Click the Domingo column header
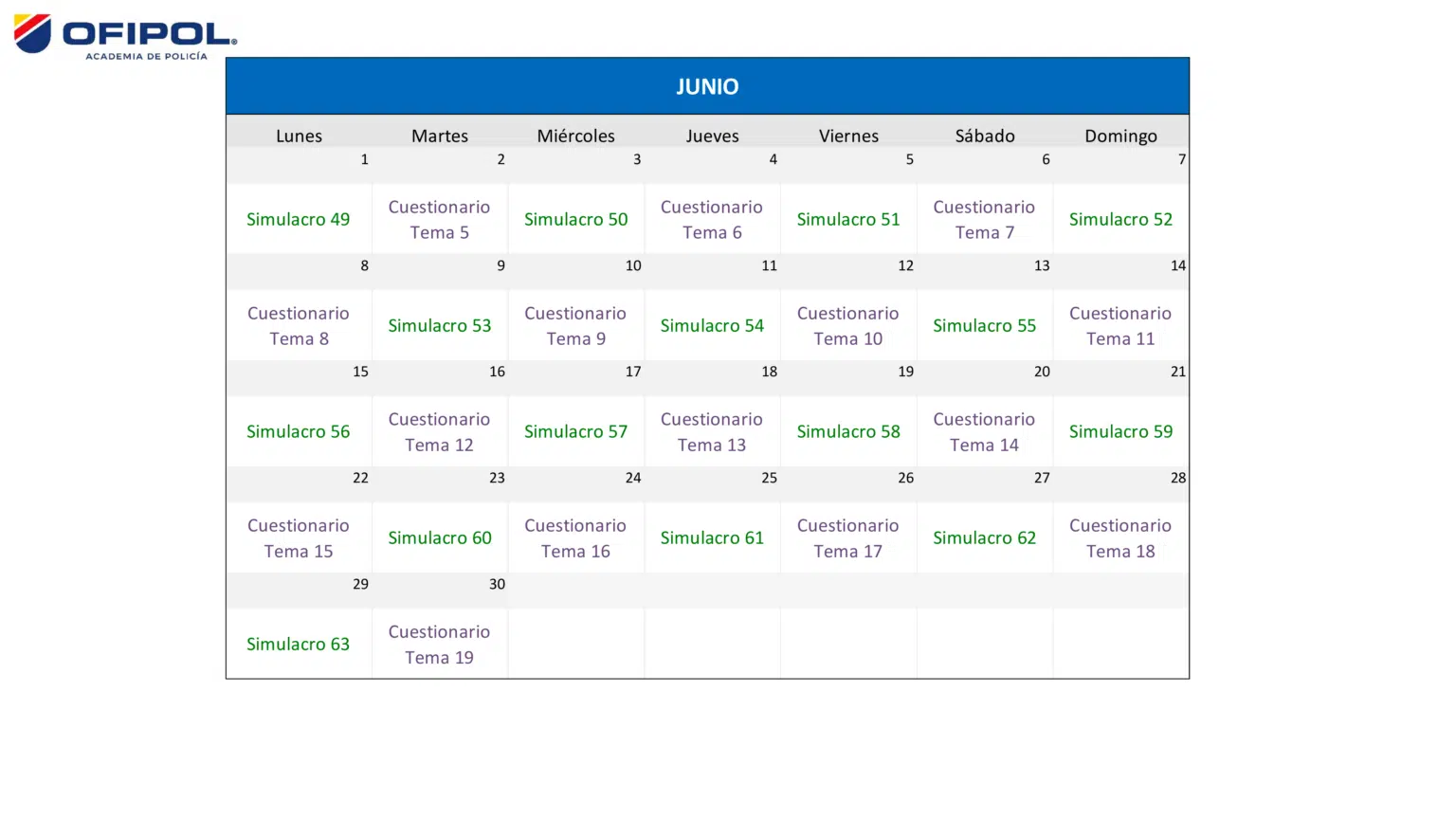1456x819 pixels. (1120, 136)
